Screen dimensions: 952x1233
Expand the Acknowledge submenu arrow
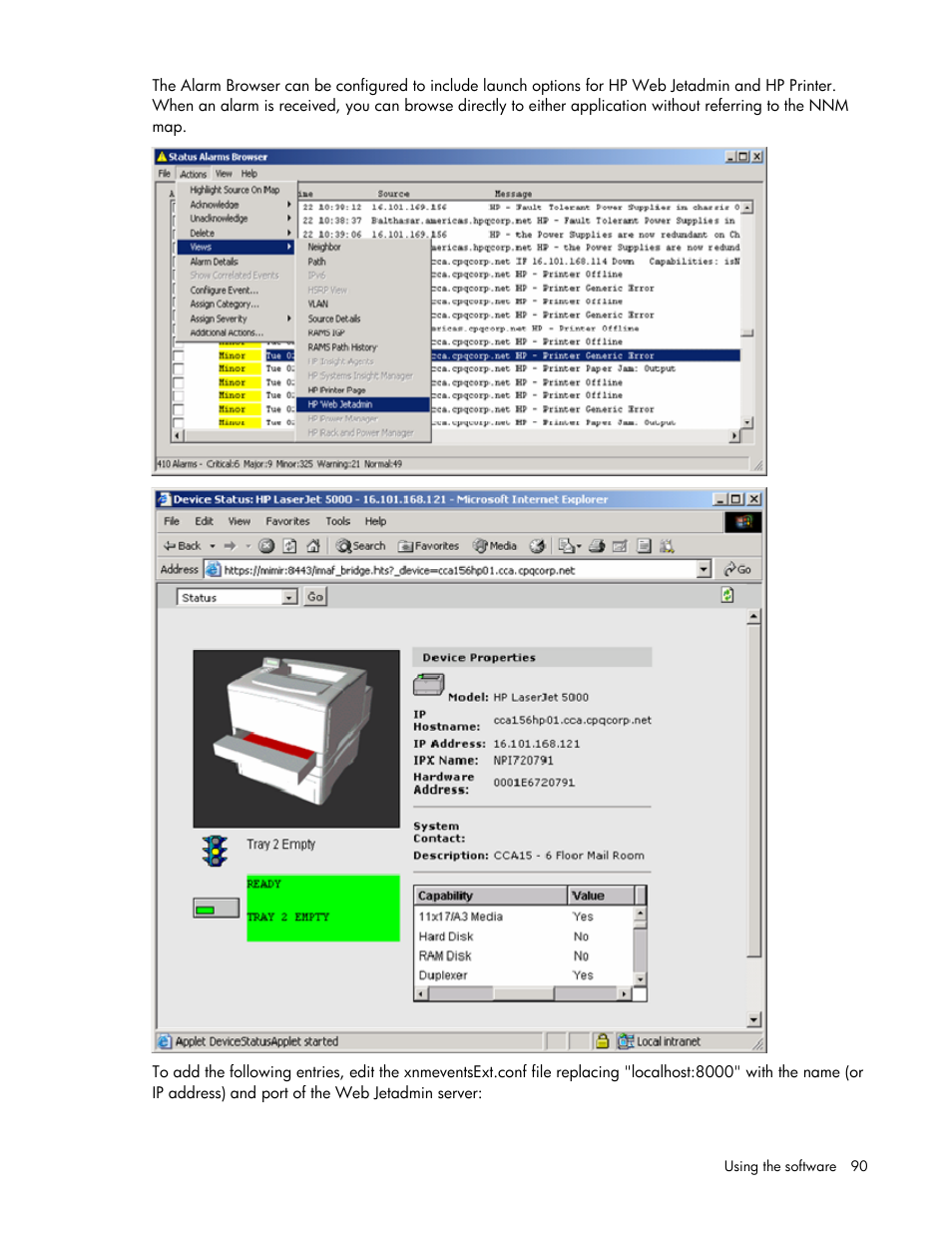pyautogui.click(x=289, y=205)
